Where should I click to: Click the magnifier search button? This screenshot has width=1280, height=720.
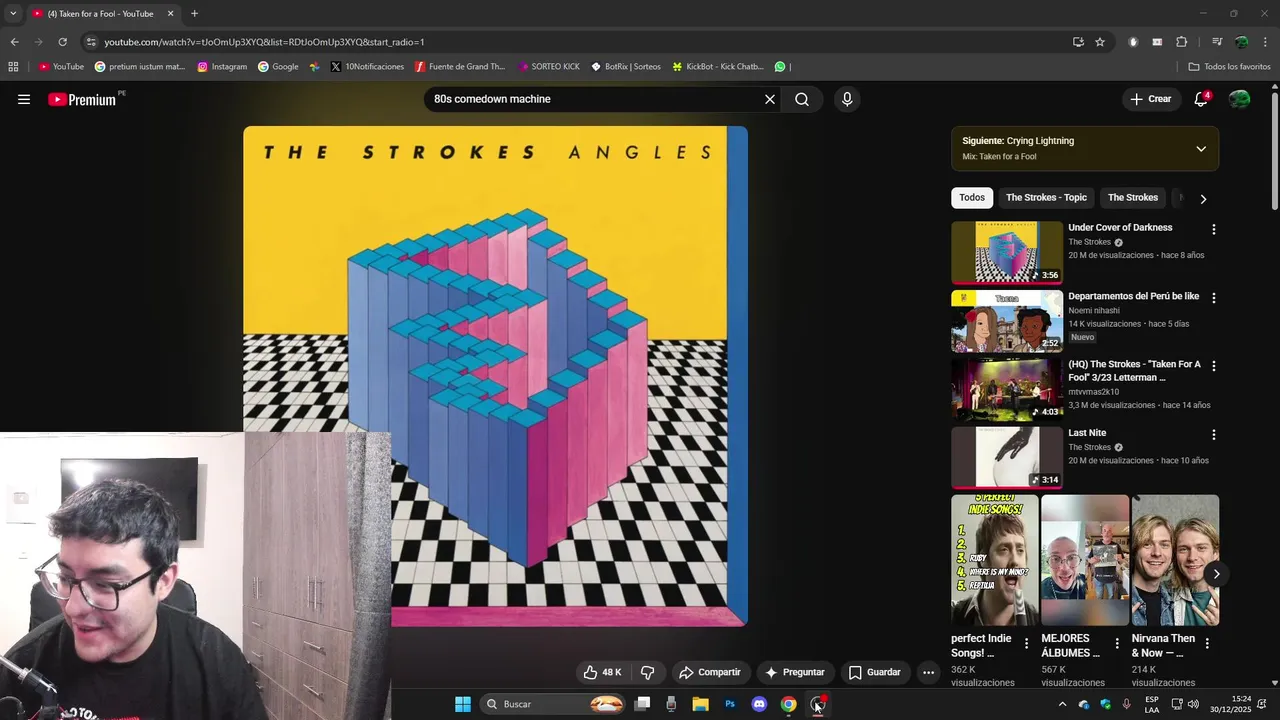point(802,99)
